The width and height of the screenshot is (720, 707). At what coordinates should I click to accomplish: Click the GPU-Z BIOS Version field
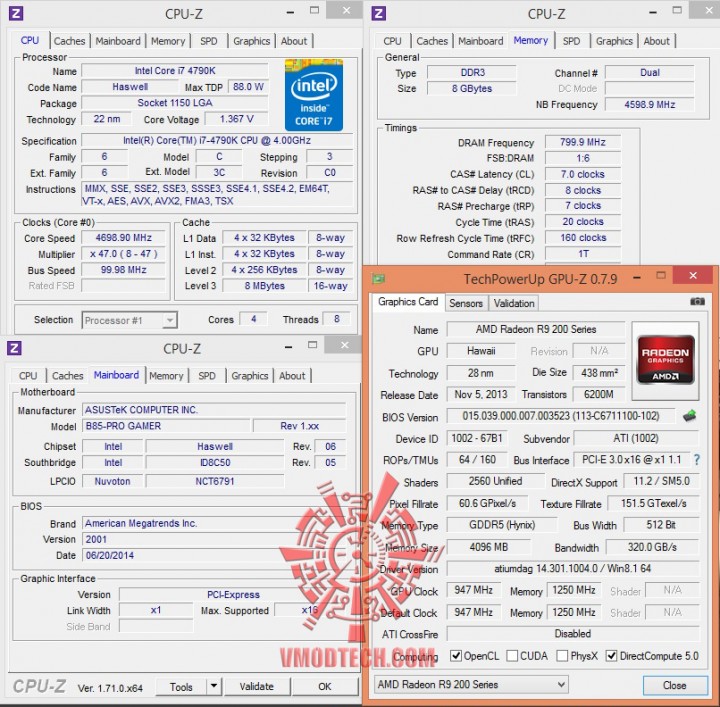(x=561, y=416)
